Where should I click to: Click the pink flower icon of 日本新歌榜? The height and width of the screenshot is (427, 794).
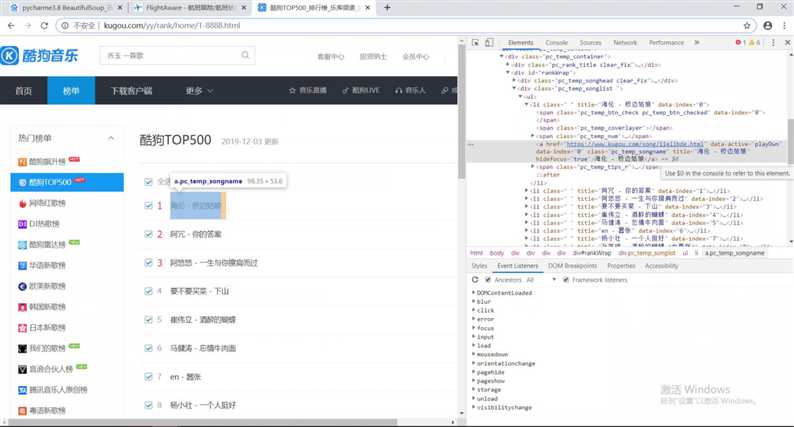pyautogui.click(x=22, y=328)
